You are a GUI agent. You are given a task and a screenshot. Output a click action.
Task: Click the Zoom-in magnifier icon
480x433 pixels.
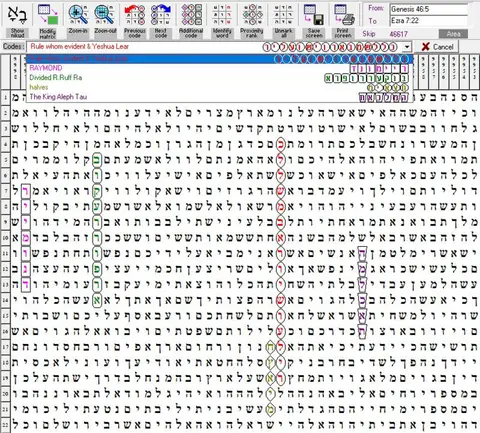78,15
